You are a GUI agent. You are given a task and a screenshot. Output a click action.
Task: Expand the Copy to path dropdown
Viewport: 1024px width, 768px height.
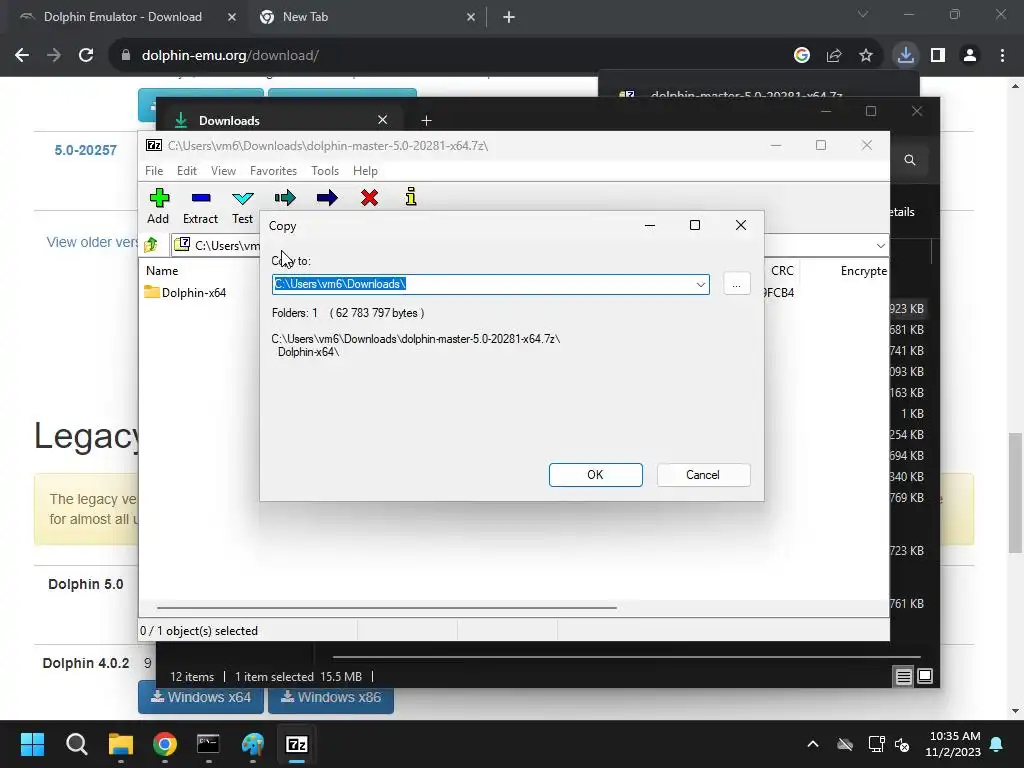point(701,284)
